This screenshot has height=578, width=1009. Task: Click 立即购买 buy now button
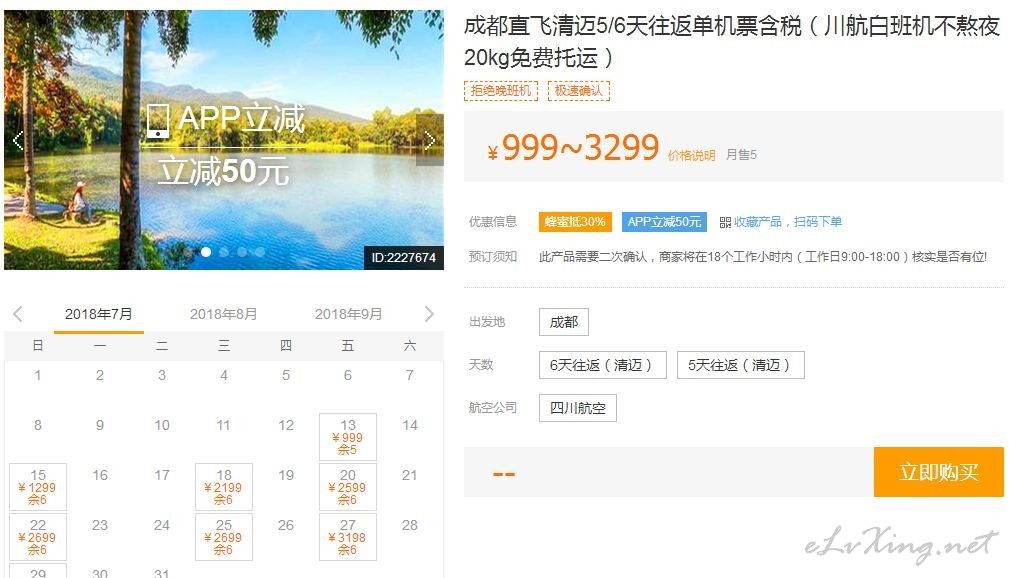(x=938, y=472)
